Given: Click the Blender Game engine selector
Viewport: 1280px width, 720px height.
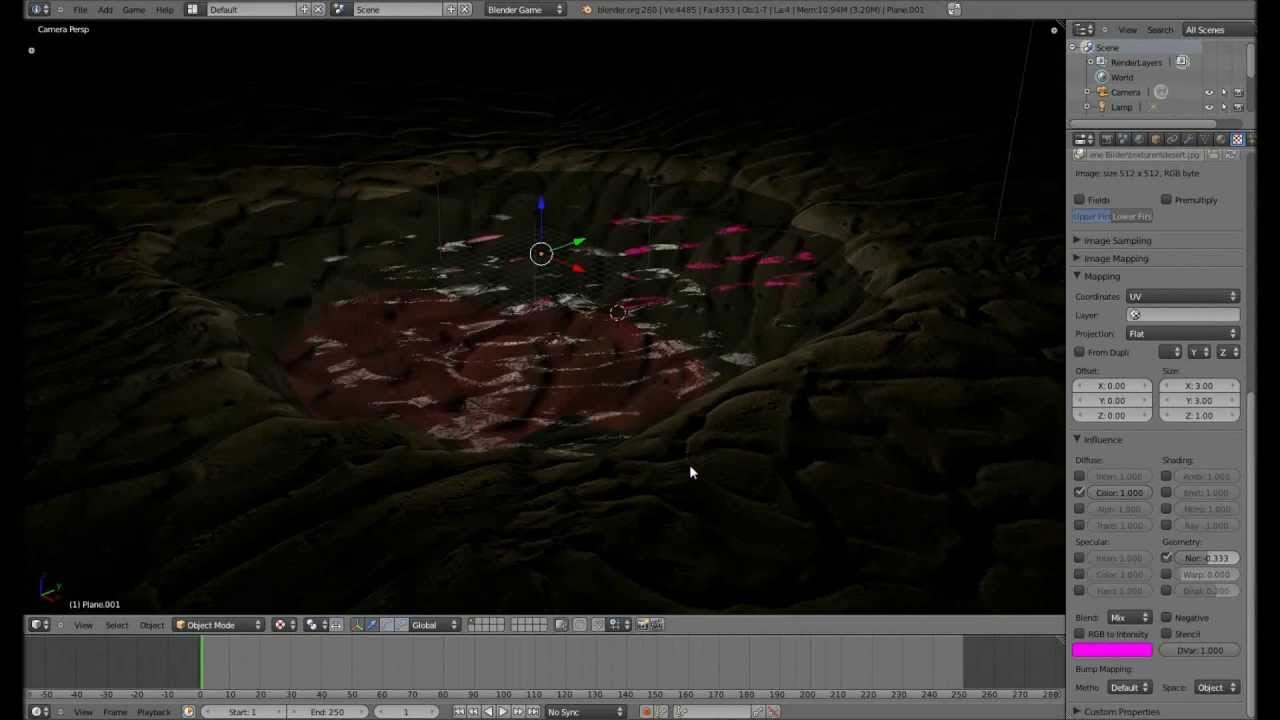Looking at the screenshot, I should [x=524, y=10].
